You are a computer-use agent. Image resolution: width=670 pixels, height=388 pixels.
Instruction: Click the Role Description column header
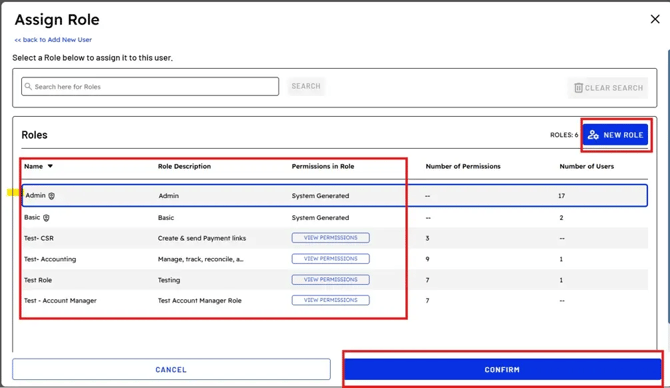[184, 166]
